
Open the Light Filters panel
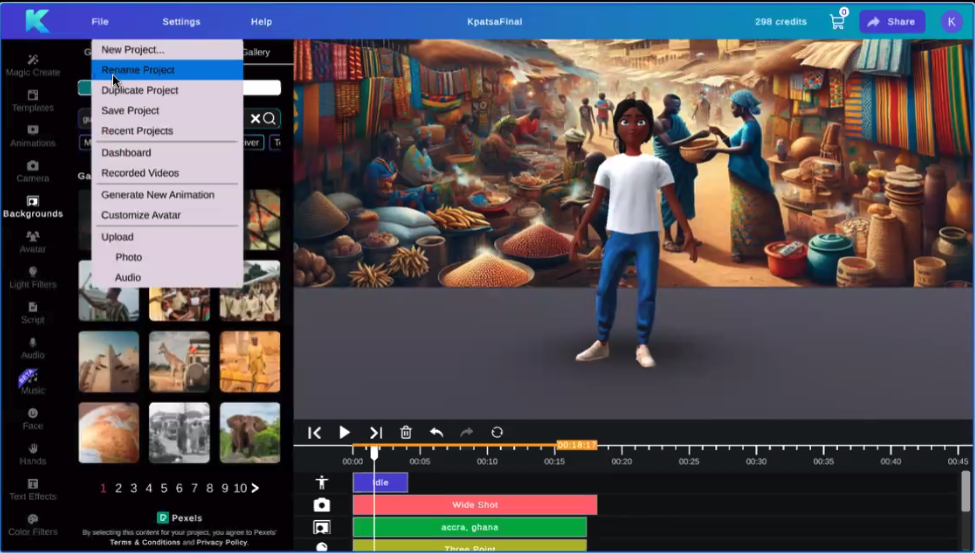32,277
